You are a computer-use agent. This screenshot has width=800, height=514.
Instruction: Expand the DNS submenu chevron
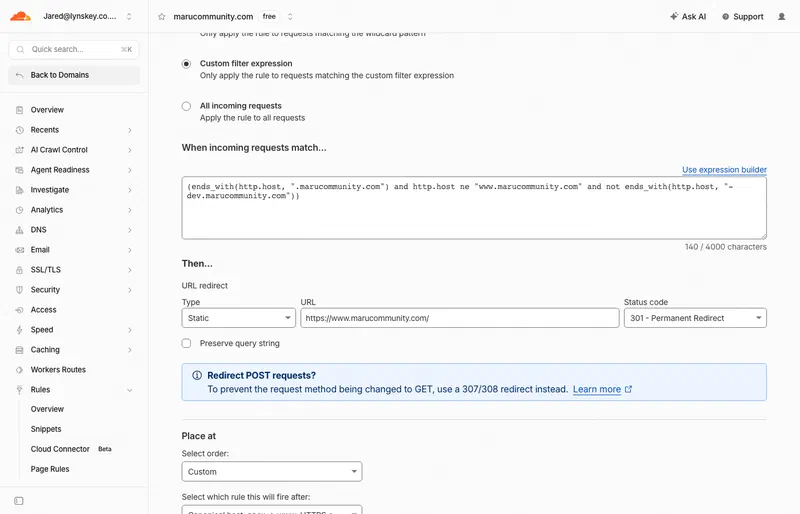coord(130,230)
